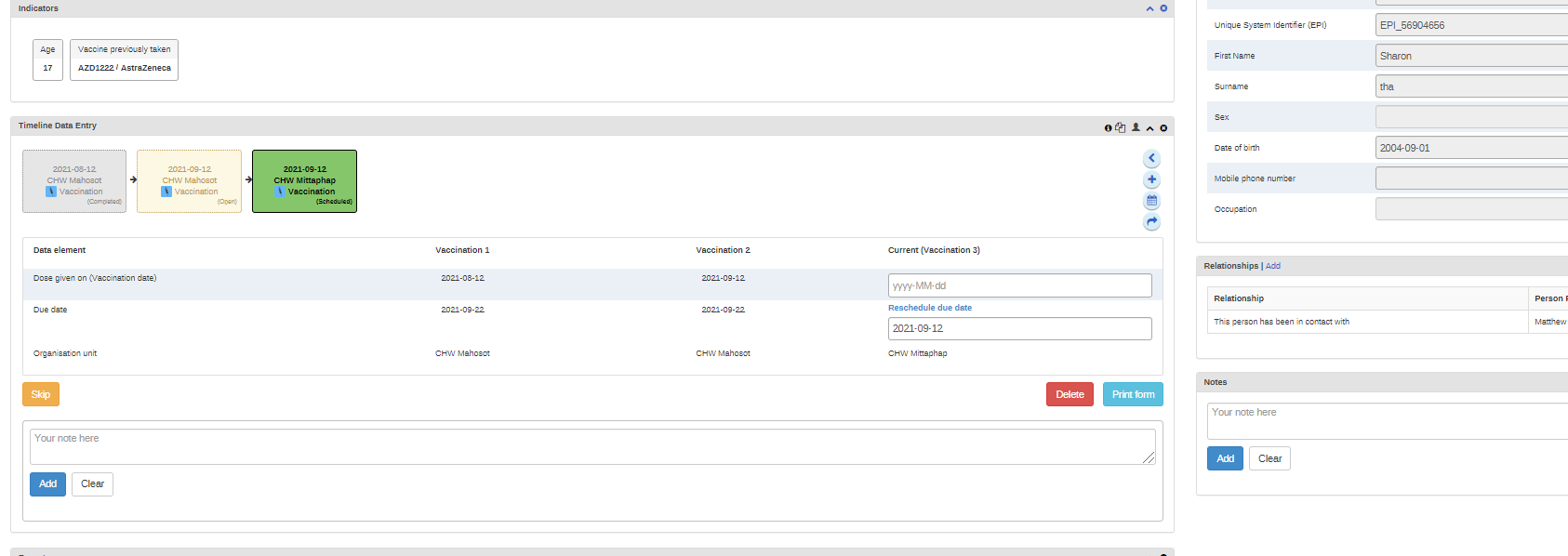Viewport: 1568px width, 556px height.
Task: Focus the event note text area
Action: (592, 446)
